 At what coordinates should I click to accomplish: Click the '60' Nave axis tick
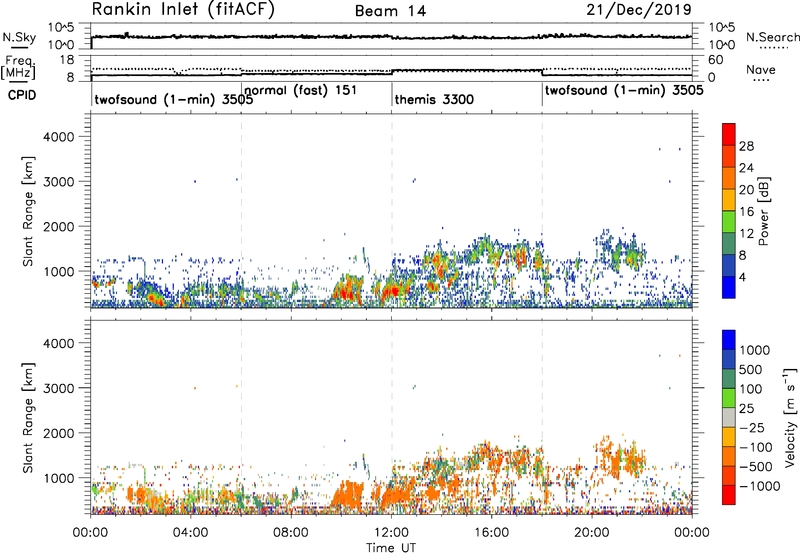coord(716,60)
